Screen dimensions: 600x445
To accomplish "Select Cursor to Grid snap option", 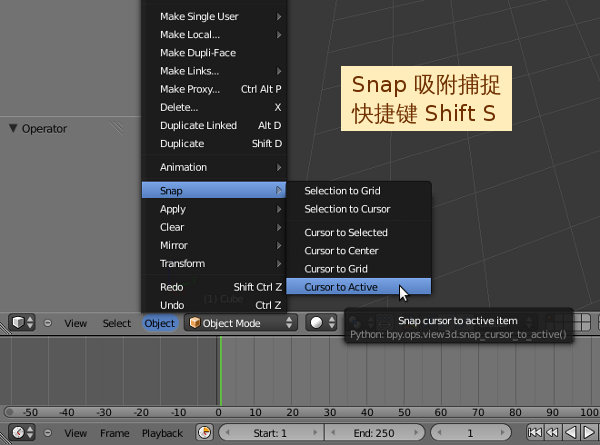I will (x=359, y=269).
